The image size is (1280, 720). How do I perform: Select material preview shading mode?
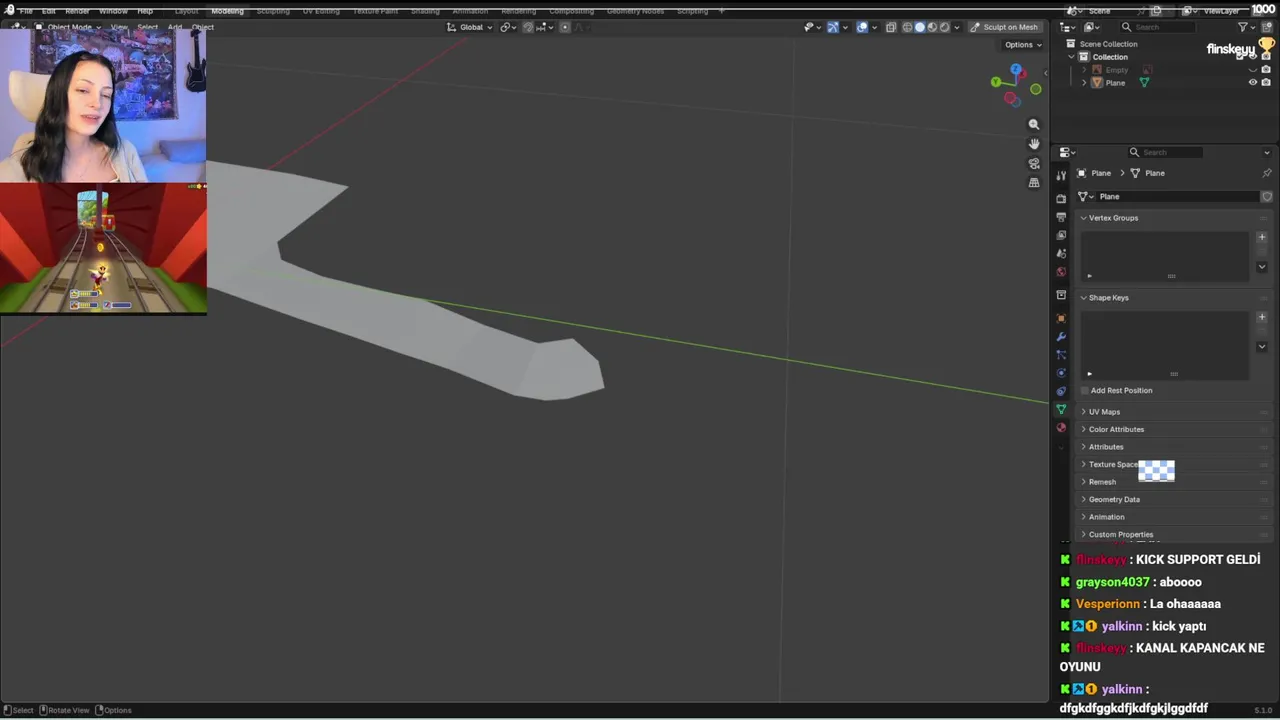pyautogui.click(x=932, y=27)
